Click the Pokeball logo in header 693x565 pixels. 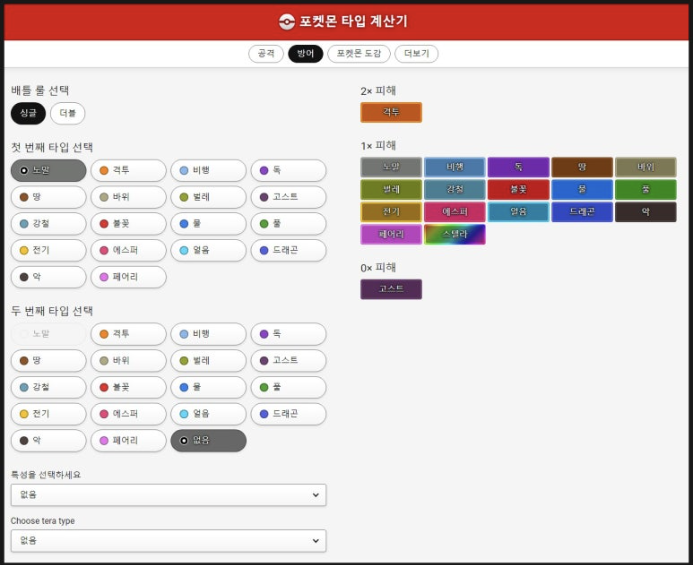(x=286, y=21)
